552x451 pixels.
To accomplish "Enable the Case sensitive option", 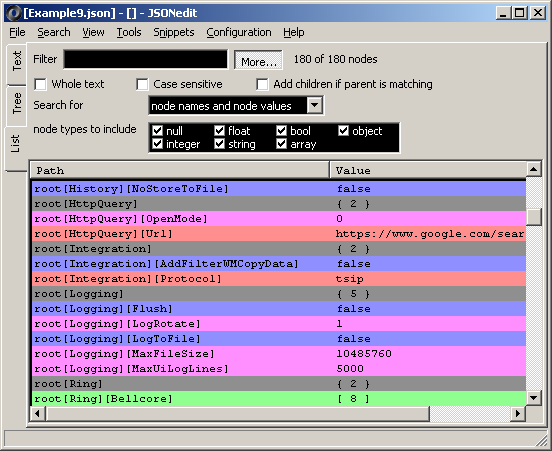I will (x=143, y=84).
